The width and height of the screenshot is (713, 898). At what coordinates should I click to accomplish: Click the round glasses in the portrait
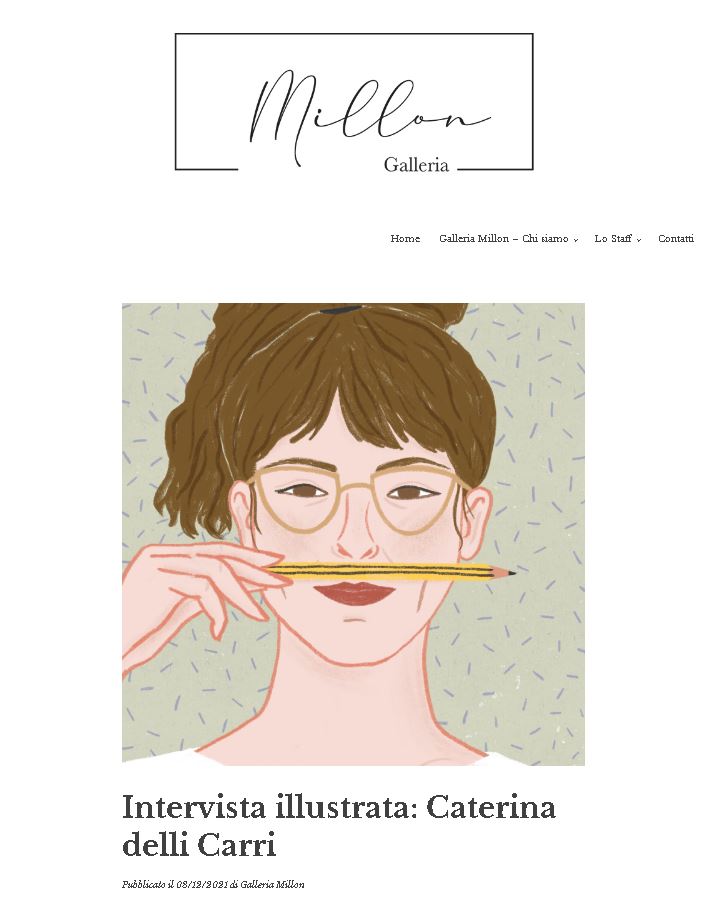[355, 497]
